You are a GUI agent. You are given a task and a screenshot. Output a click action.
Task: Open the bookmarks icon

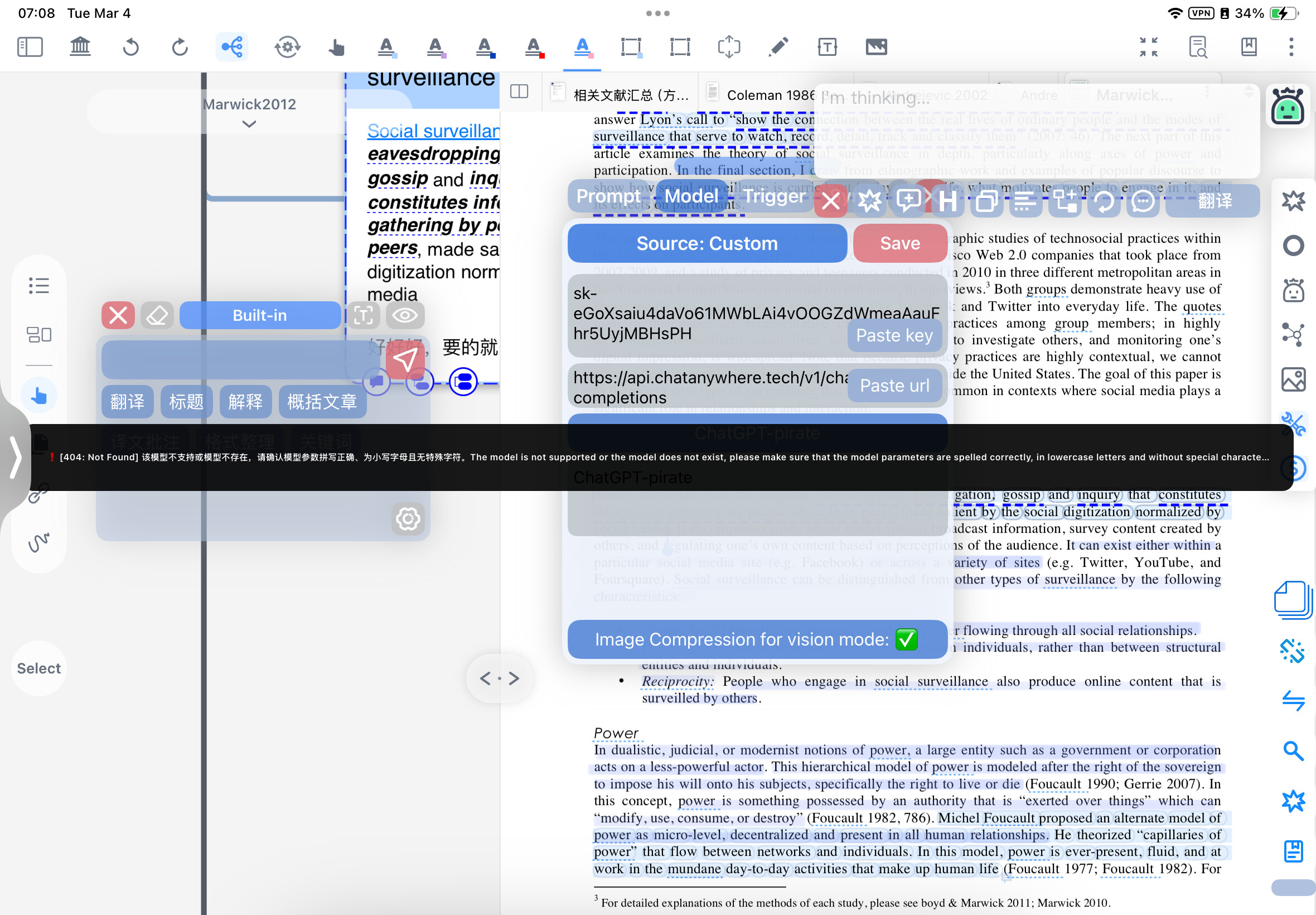pyautogui.click(x=1249, y=46)
